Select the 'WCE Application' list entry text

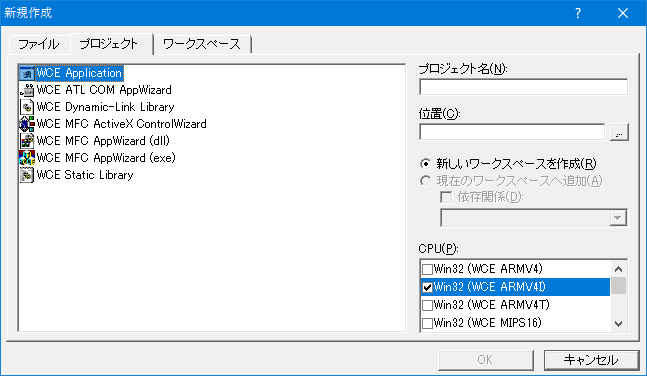pyautogui.click(x=79, y=73)
